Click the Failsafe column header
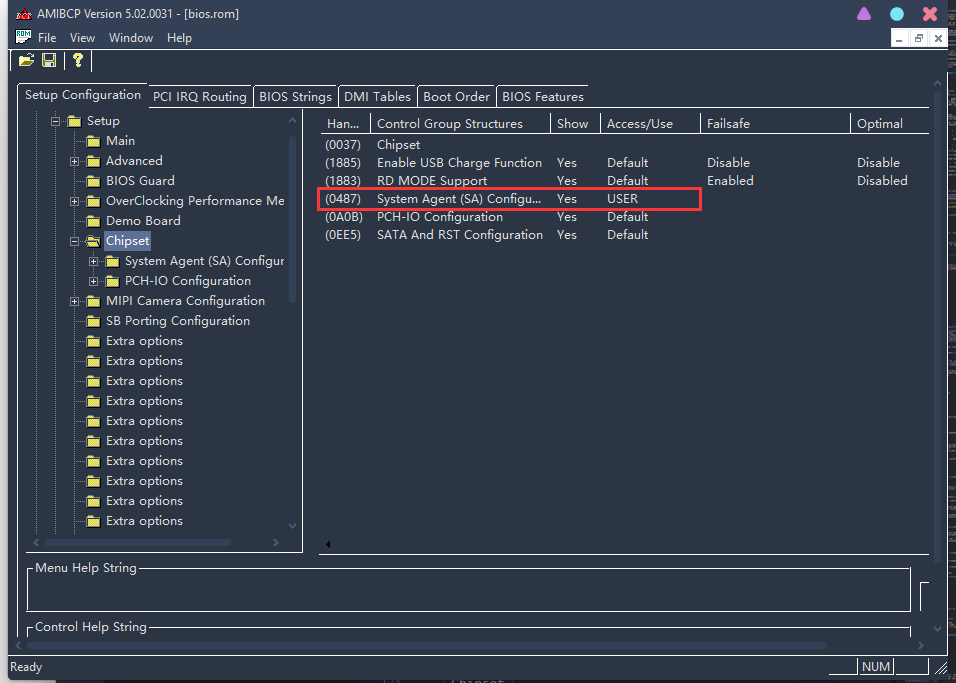 (x=775, y=124)
